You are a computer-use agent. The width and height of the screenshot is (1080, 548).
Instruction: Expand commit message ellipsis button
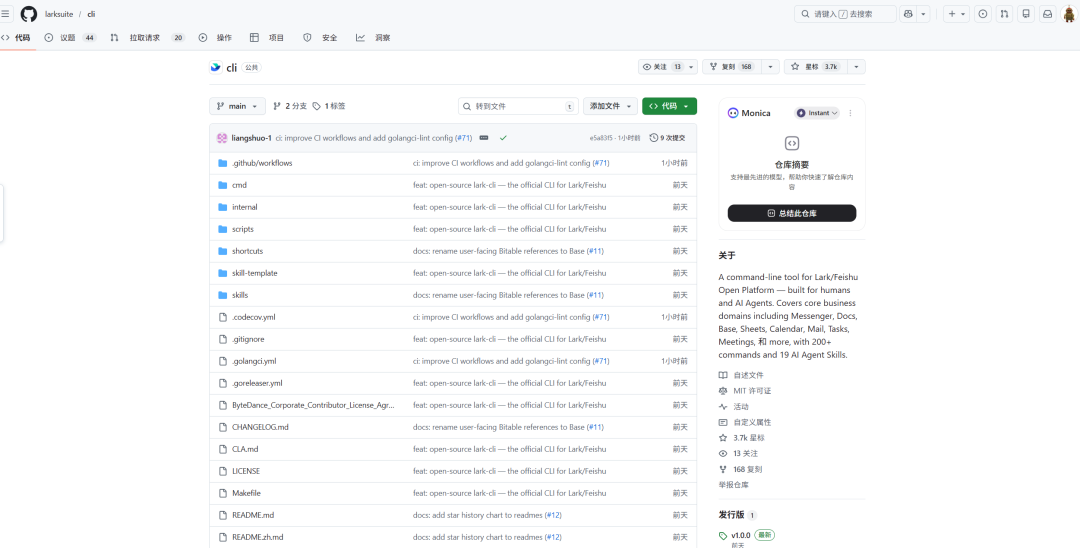(x=484, y=138)
